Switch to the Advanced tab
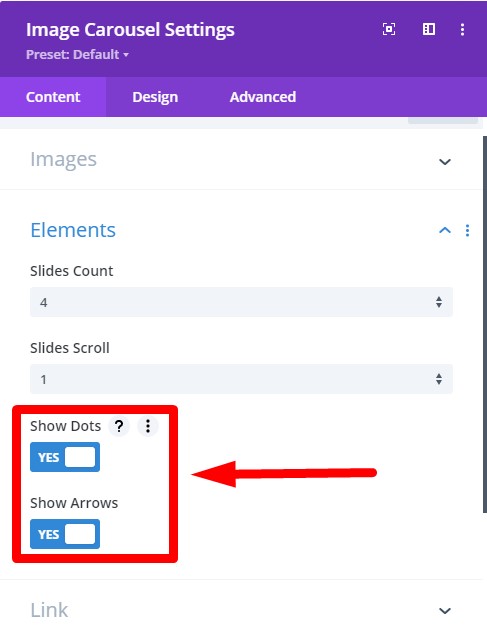The height and width of the screenshot is (630, 487). point(263,97)
